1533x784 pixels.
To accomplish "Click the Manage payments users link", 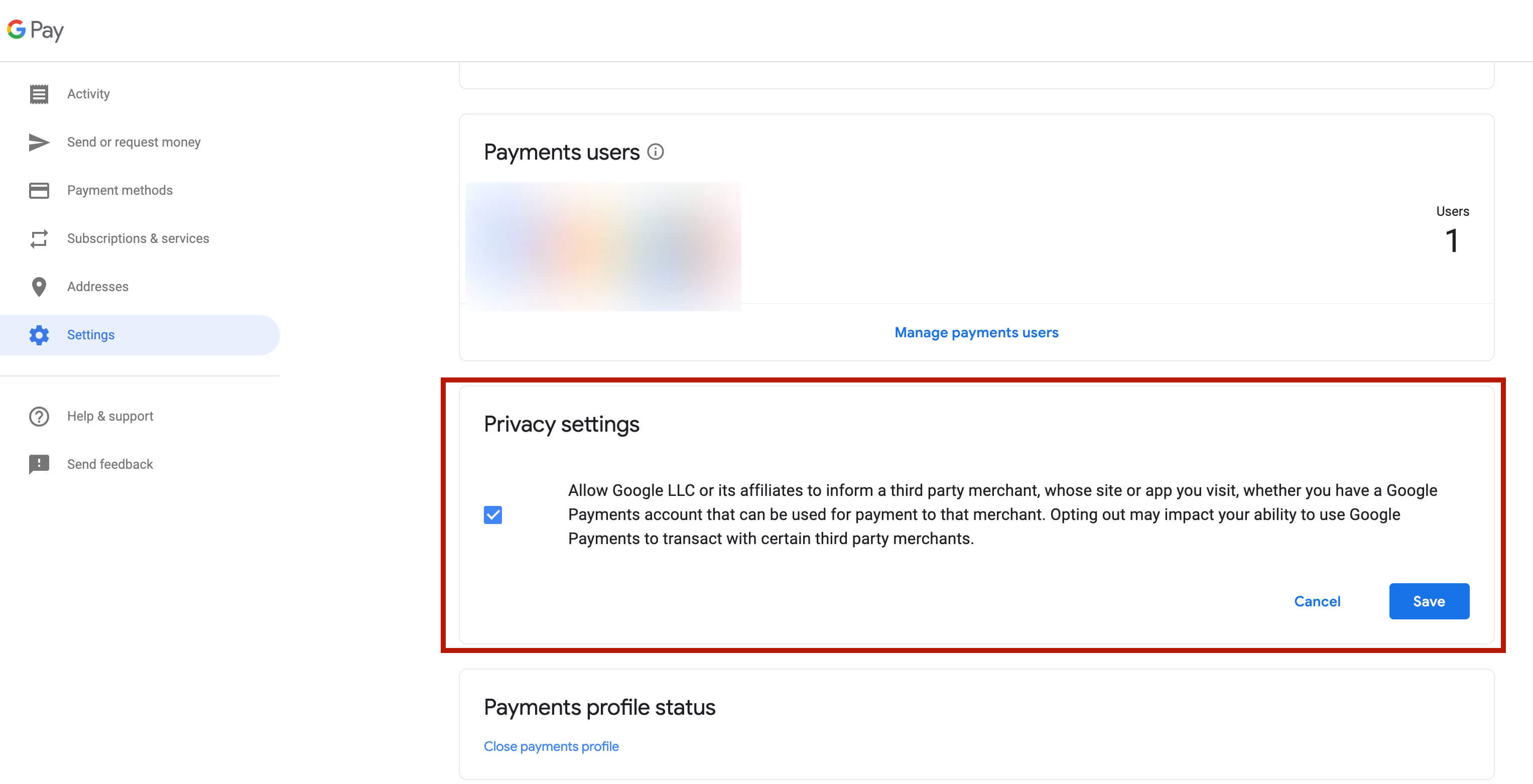I will [977, 332].
